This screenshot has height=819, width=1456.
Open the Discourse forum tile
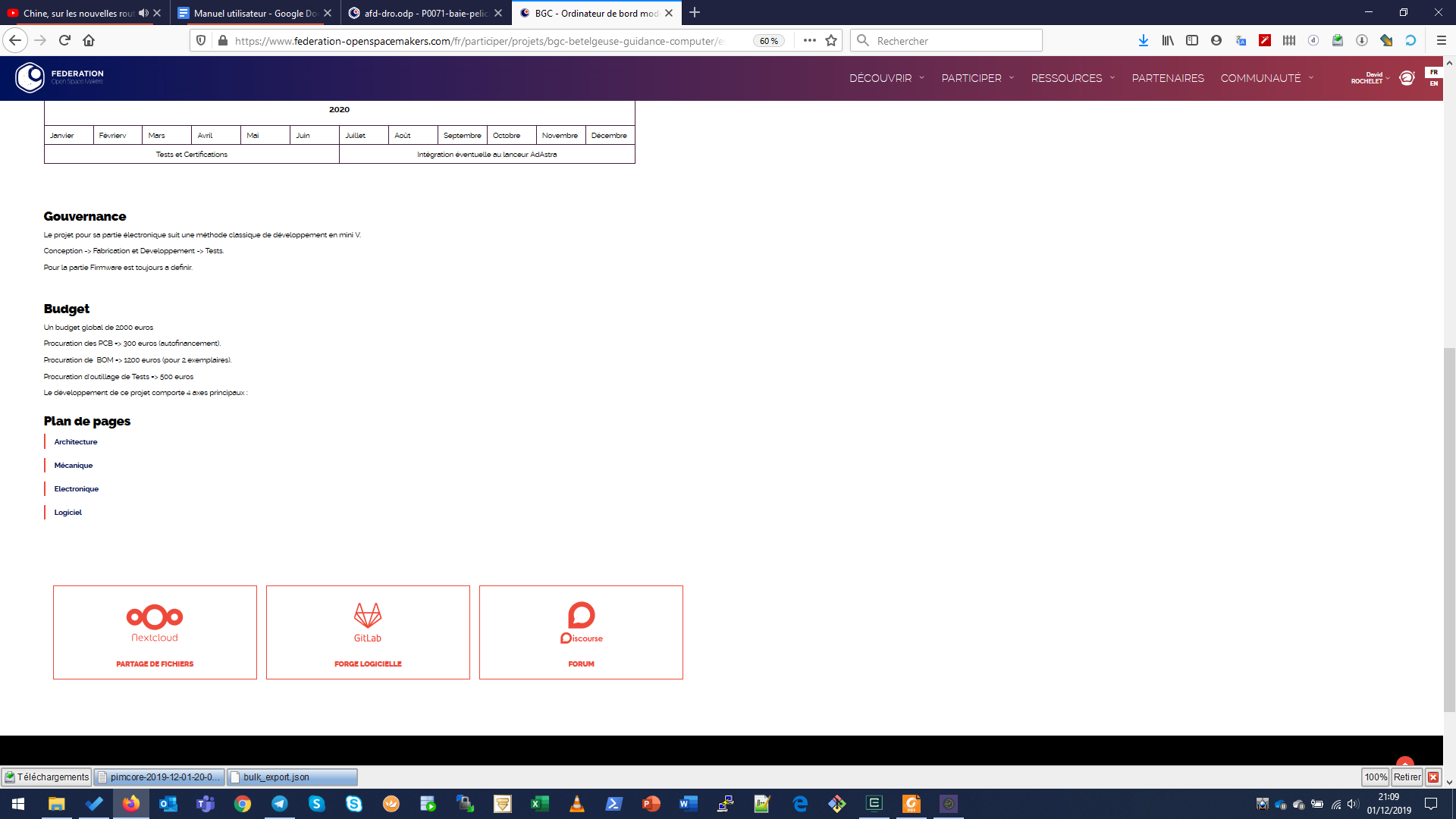tap(581, 632)
